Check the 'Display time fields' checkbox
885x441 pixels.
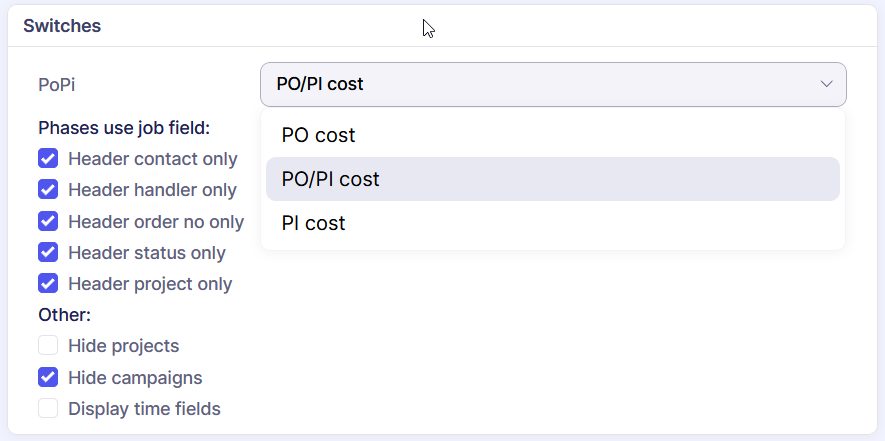coord(48,408)
